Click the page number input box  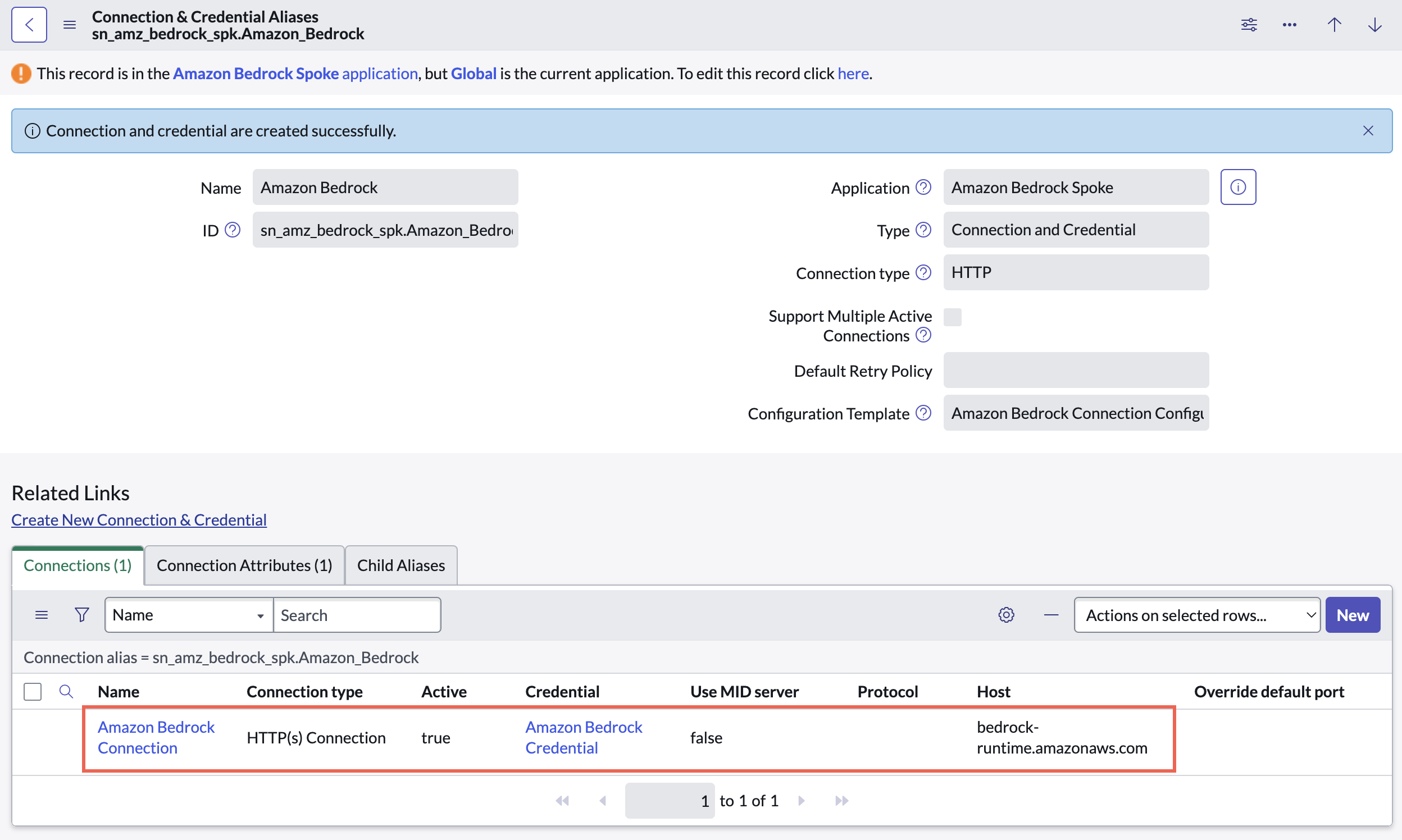click(x=670, y=800)
